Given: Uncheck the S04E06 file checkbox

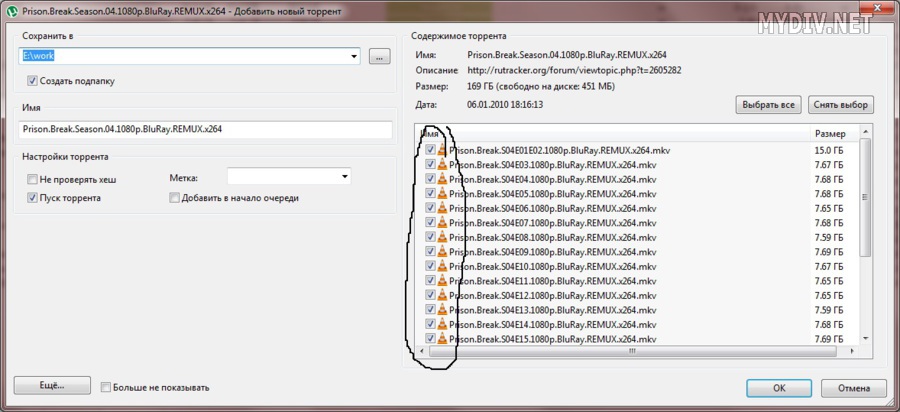Looking at the screenshot, I should click(x=430, y=208).
